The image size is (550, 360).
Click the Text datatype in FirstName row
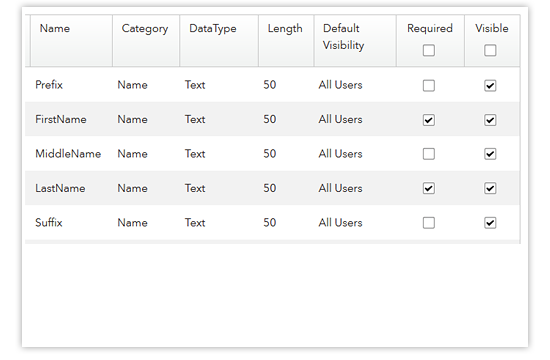(195, 119)
